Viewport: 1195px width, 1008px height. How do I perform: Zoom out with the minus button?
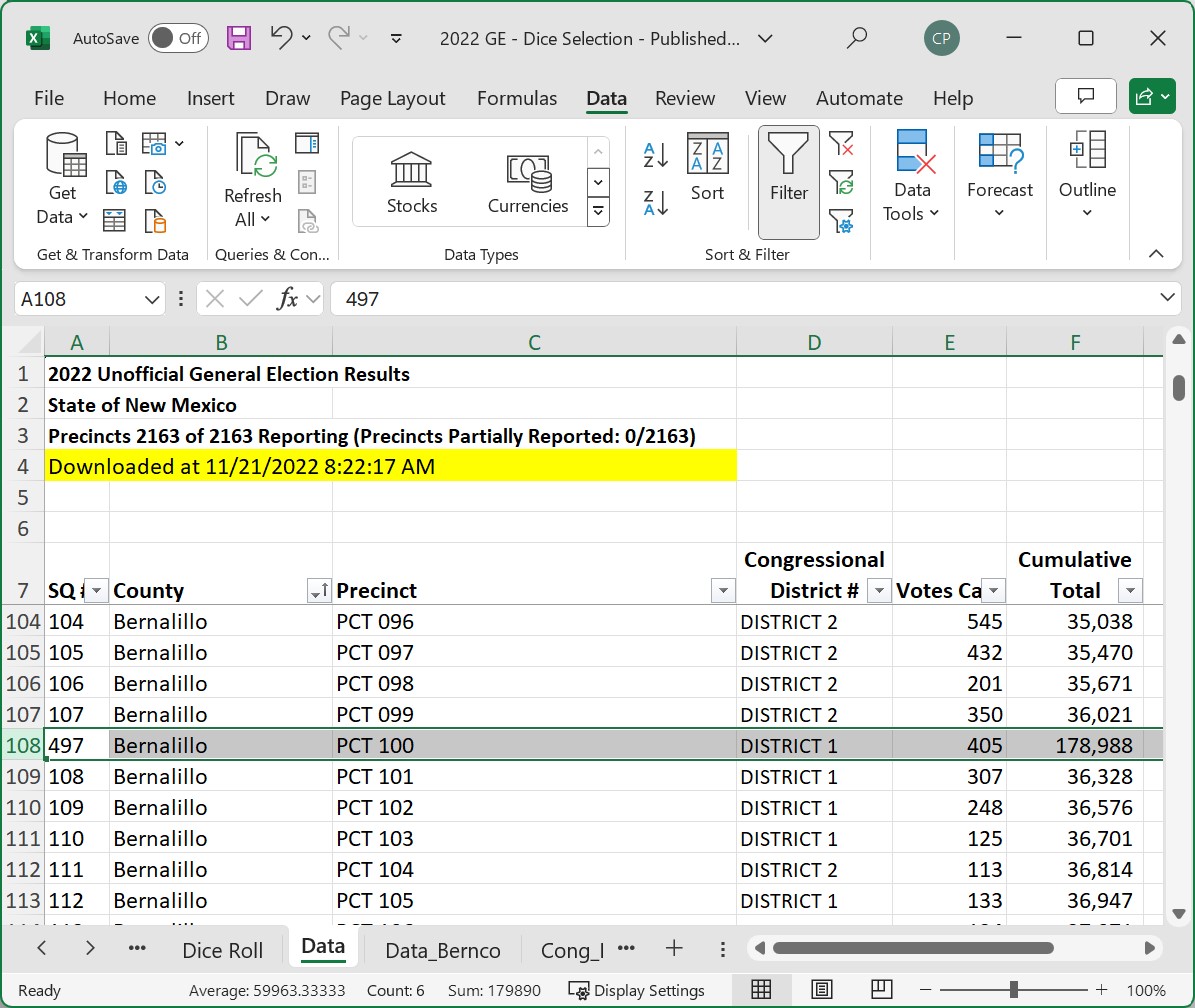925,990
